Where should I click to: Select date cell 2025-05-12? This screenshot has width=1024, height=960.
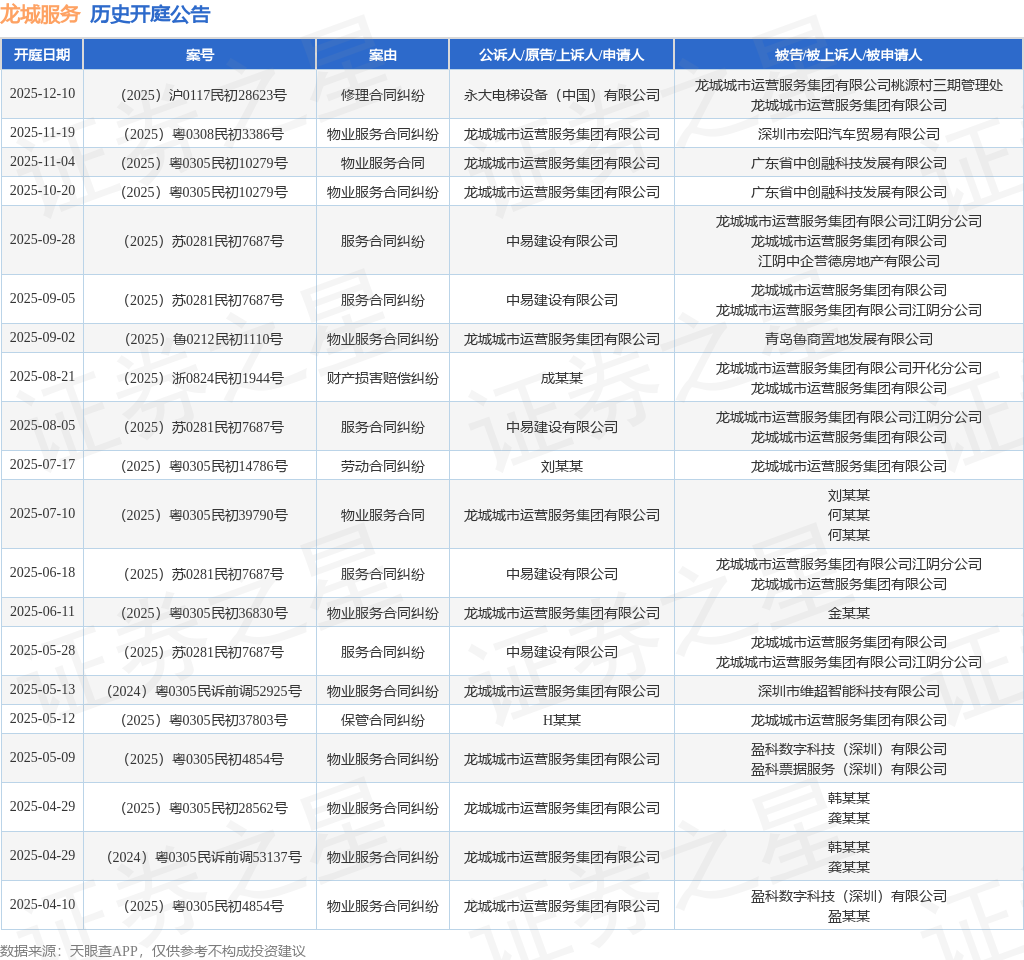(x=42, y=719)
